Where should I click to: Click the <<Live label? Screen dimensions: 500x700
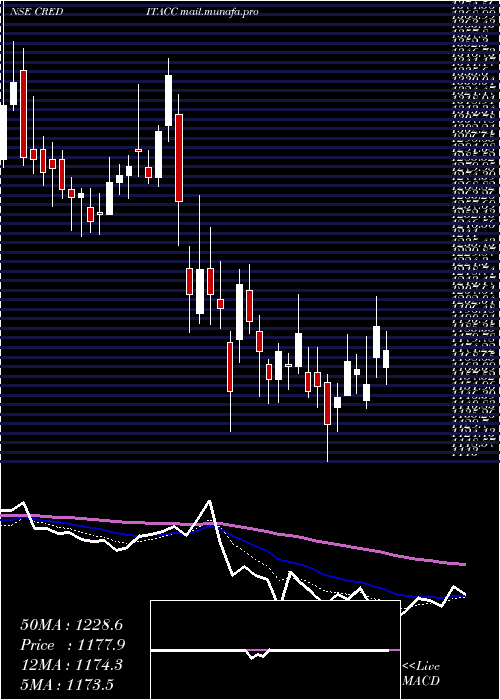pos(421,667)
